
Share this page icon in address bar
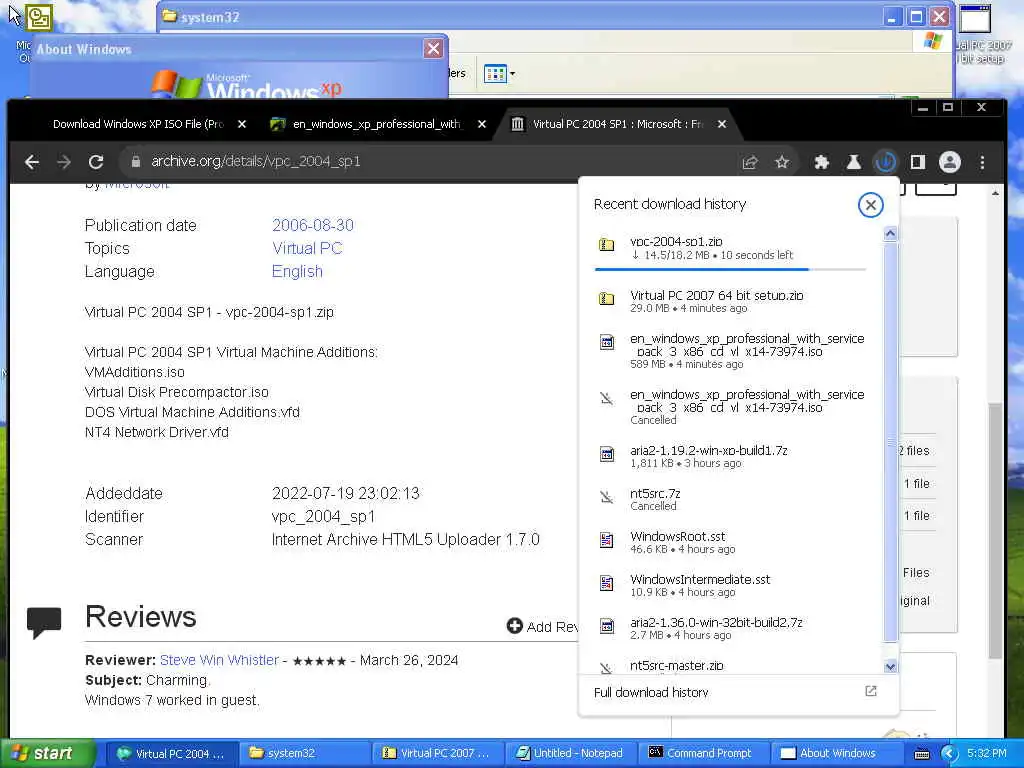coord(750,162)
